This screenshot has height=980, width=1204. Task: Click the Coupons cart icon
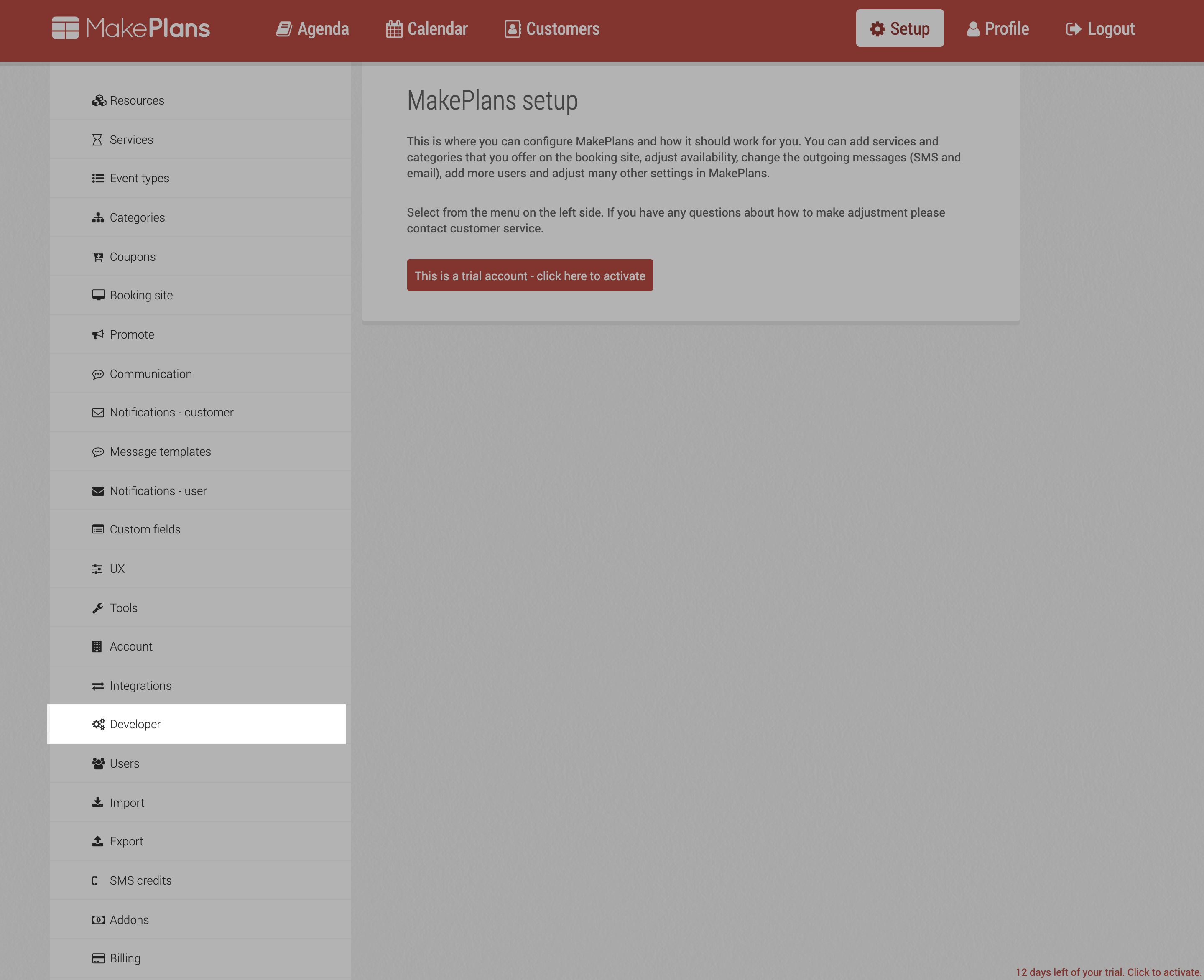point(98,257)
